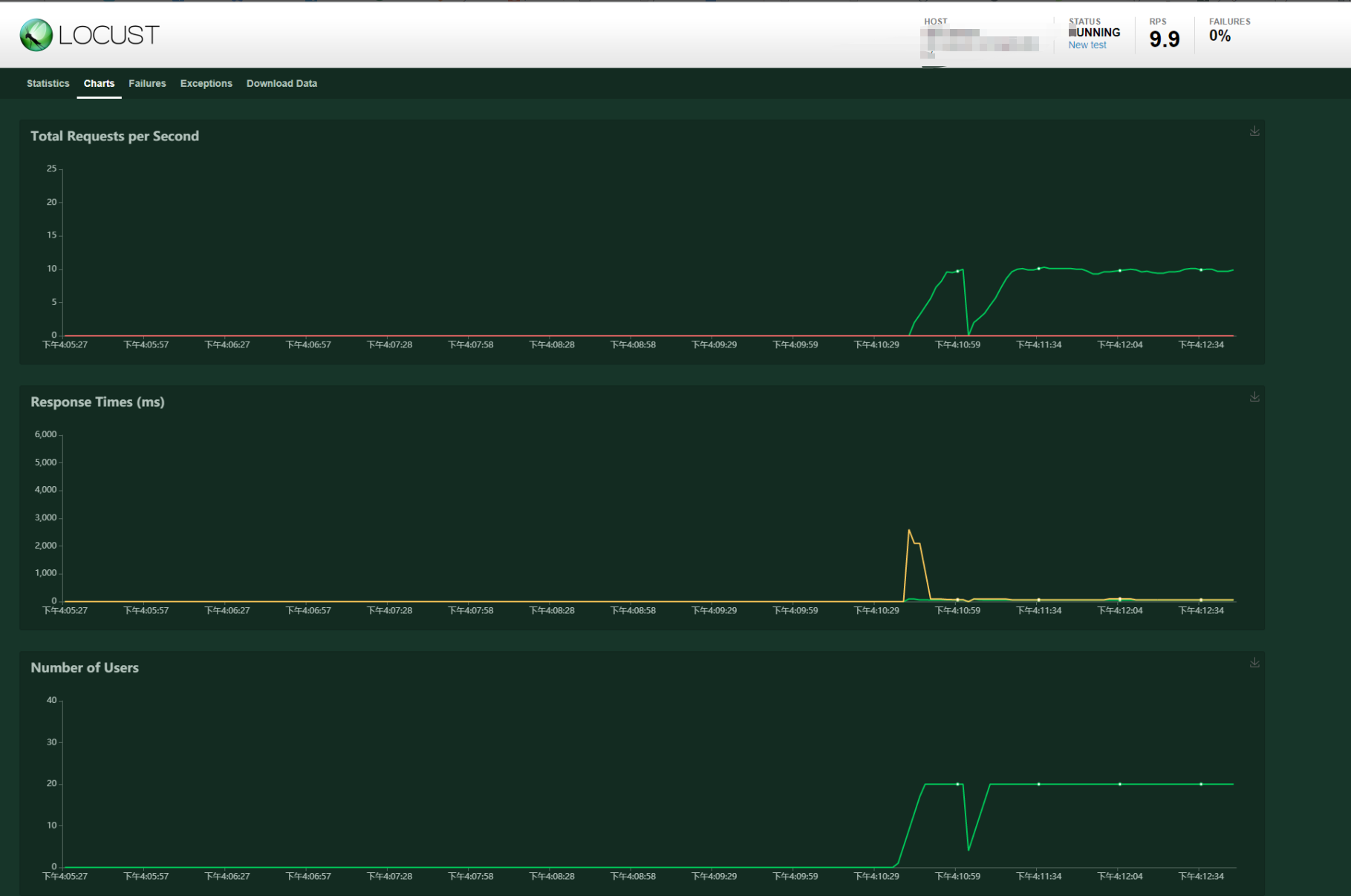Viewport: 1351px width, 896px height.
Task: Download the Number of Users chart image
Action: click(x=1254, y=663)
